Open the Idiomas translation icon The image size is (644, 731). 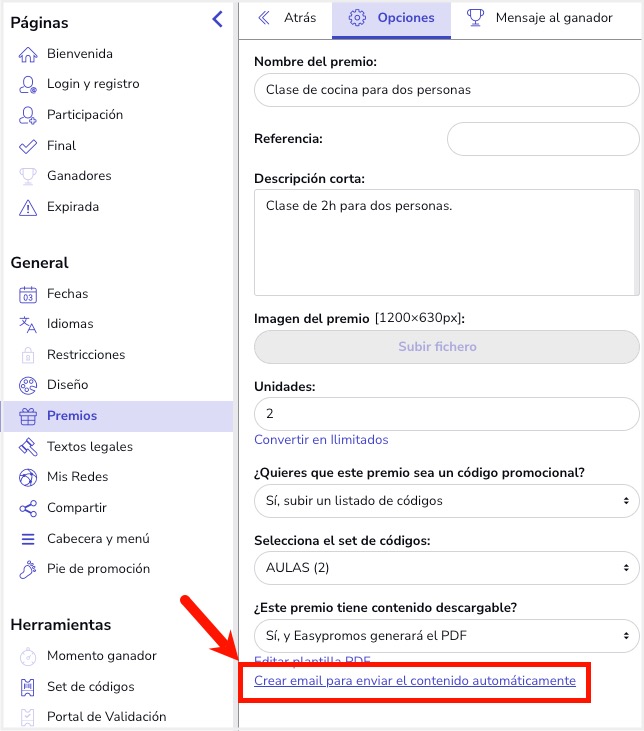pos(28,324)
